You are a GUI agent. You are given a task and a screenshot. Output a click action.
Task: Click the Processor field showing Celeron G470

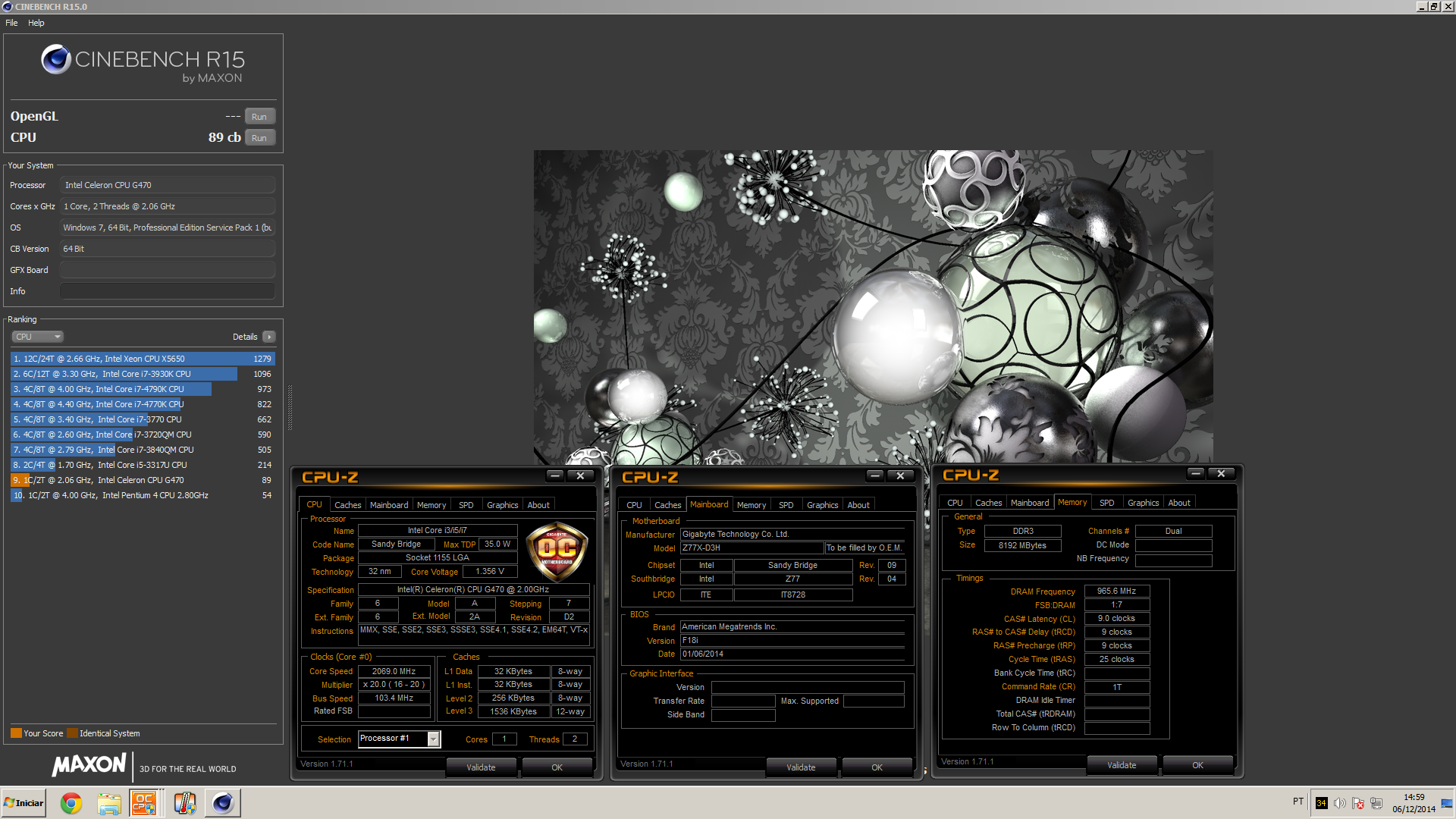pos(168,185)
